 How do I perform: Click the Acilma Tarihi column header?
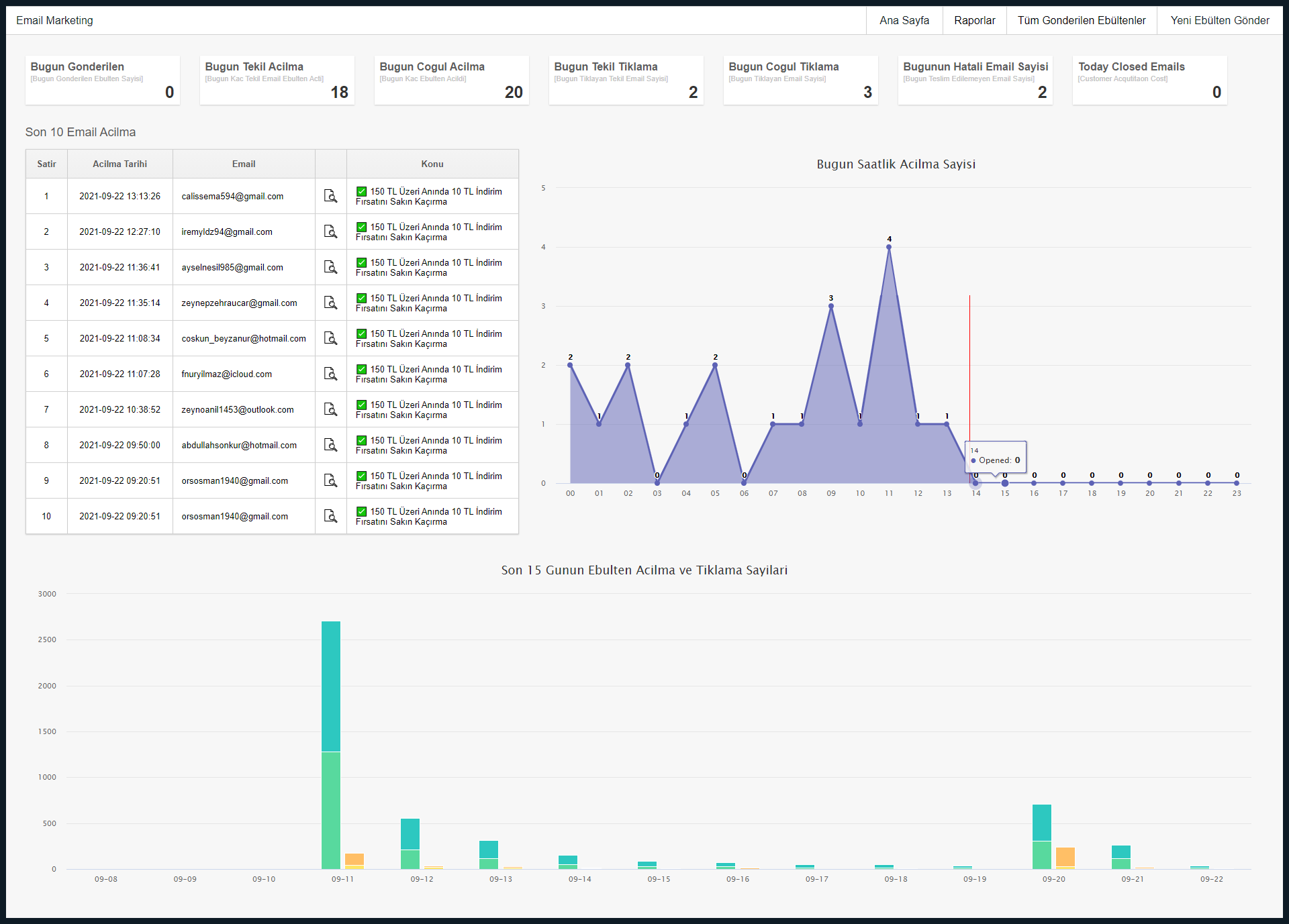[x=120, y=164]
